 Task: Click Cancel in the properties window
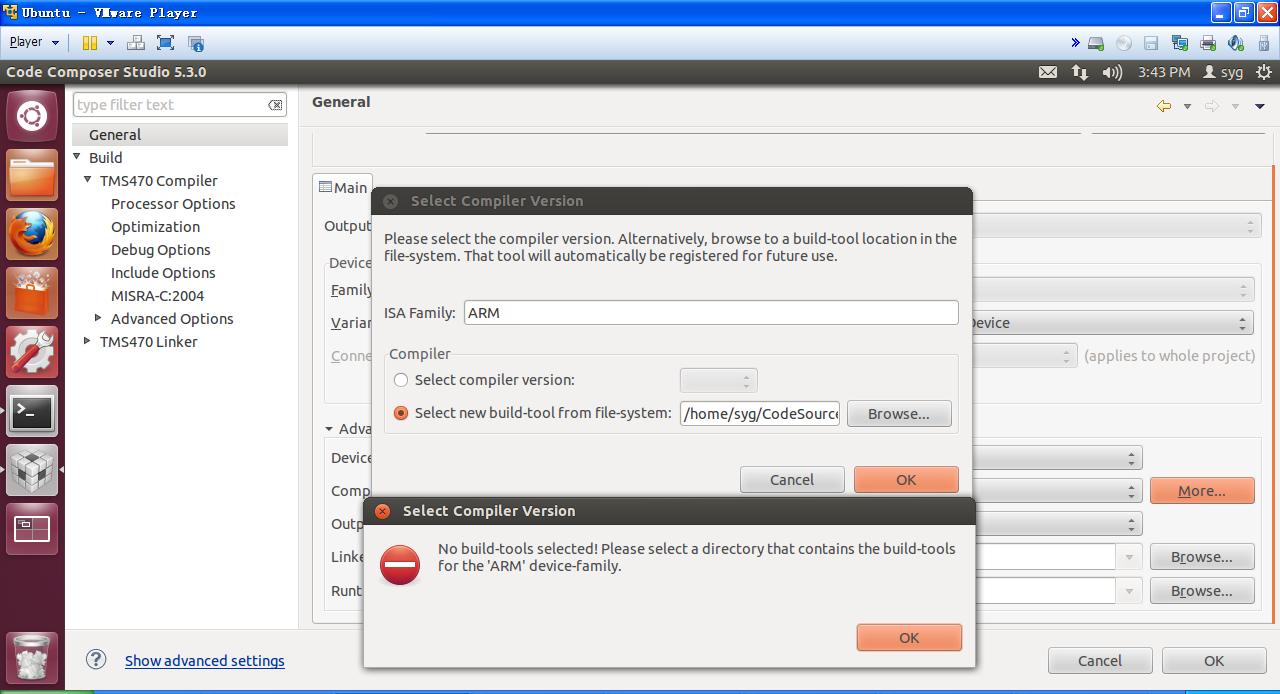tap(1100, 661)
